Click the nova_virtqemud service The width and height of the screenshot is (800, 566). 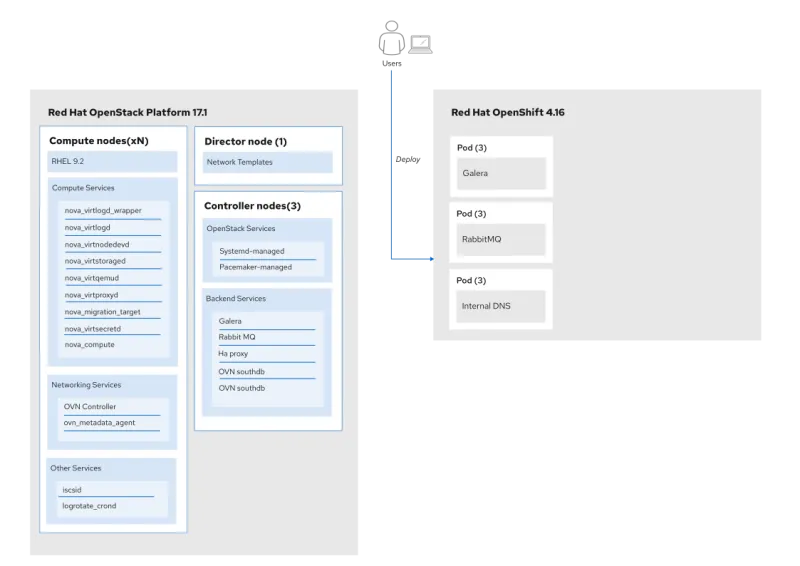click(x=92, y=278)
